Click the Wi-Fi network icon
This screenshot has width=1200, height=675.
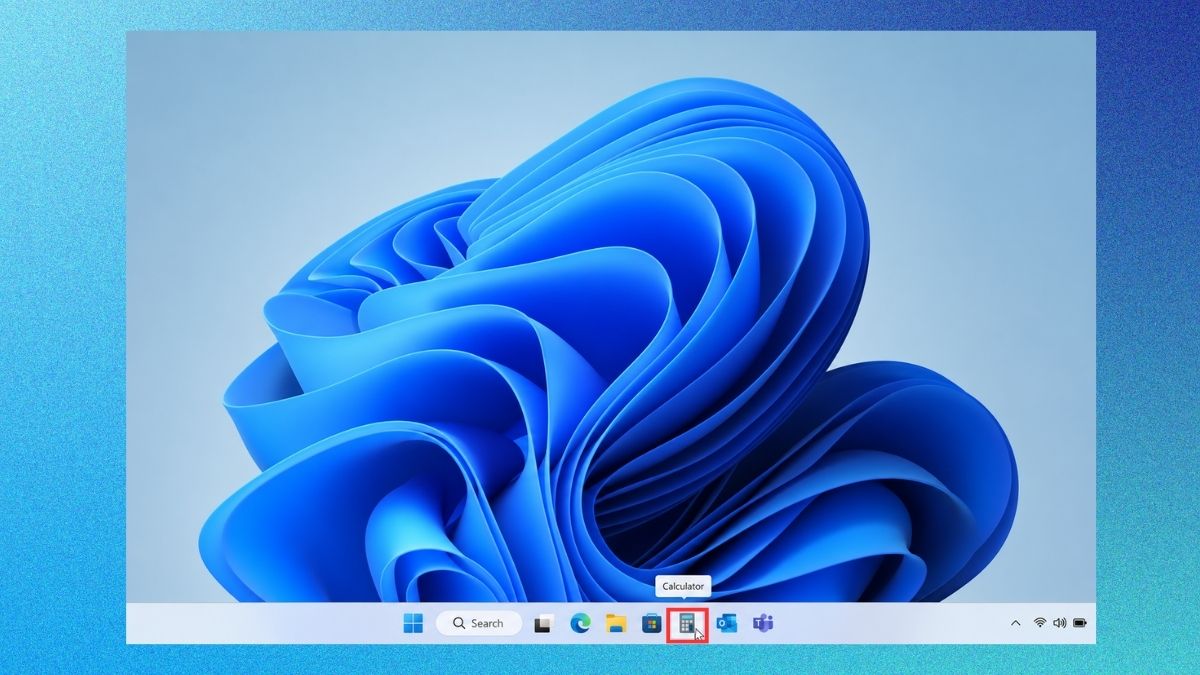coord(1040,623)
